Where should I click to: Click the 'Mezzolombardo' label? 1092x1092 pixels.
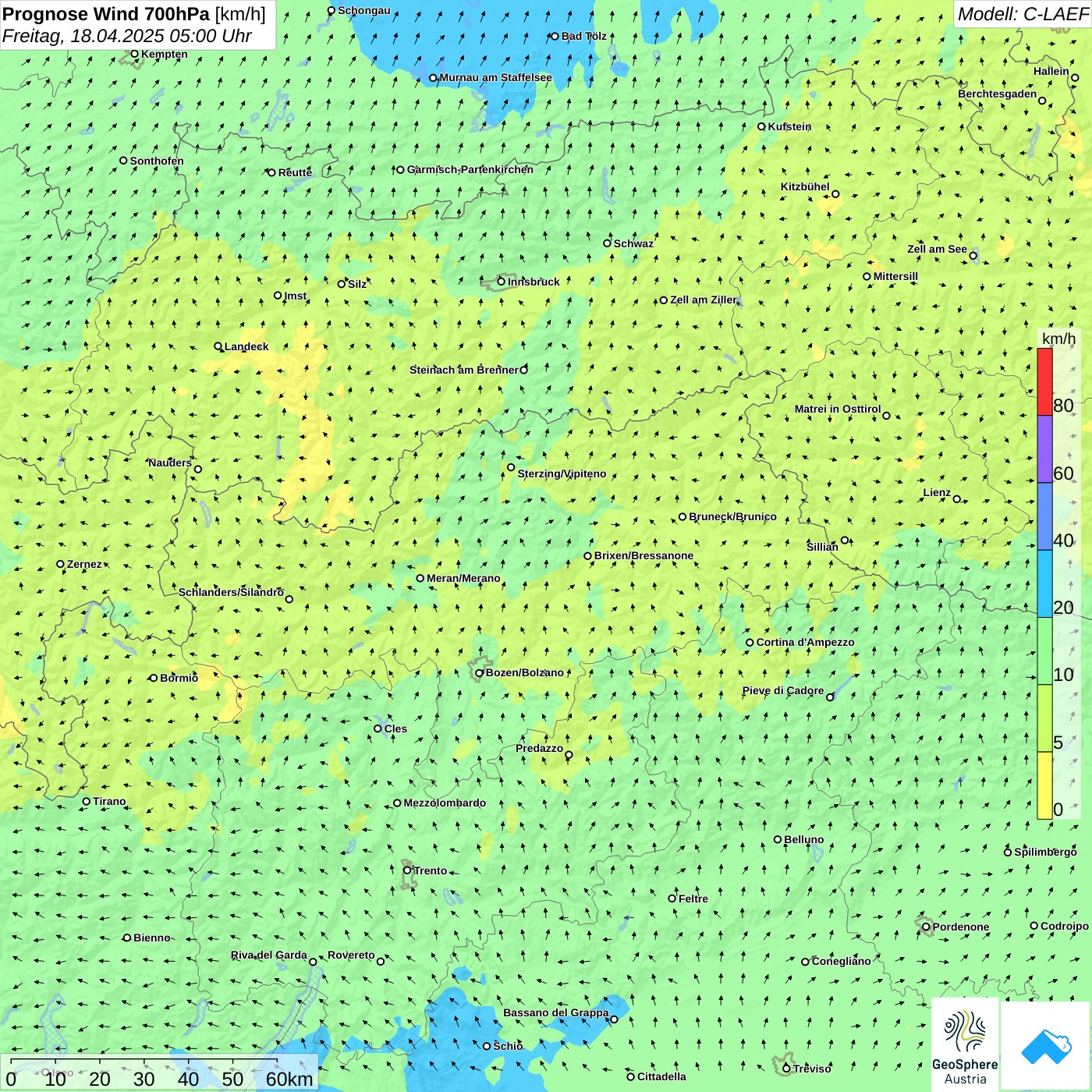pos(445,803)
